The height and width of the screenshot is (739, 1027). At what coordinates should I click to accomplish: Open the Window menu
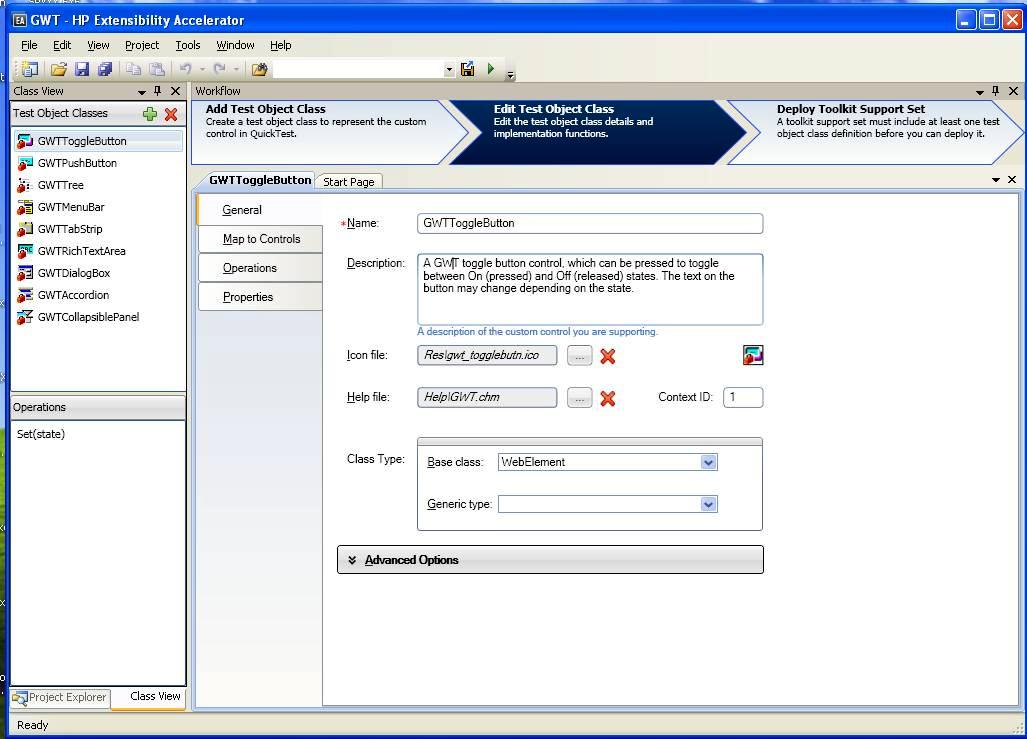235,45
